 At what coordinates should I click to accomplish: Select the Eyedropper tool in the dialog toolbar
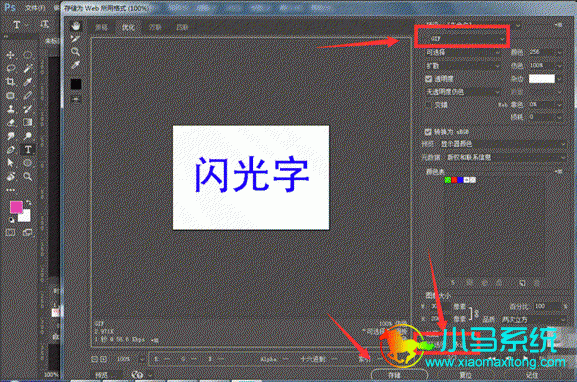point(76,65)
